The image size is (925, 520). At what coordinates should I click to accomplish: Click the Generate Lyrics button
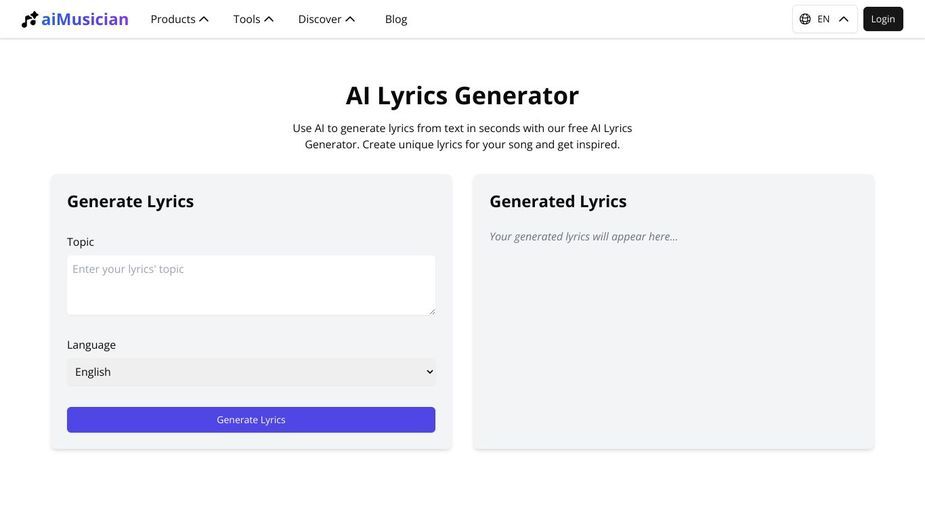(251, 420)
